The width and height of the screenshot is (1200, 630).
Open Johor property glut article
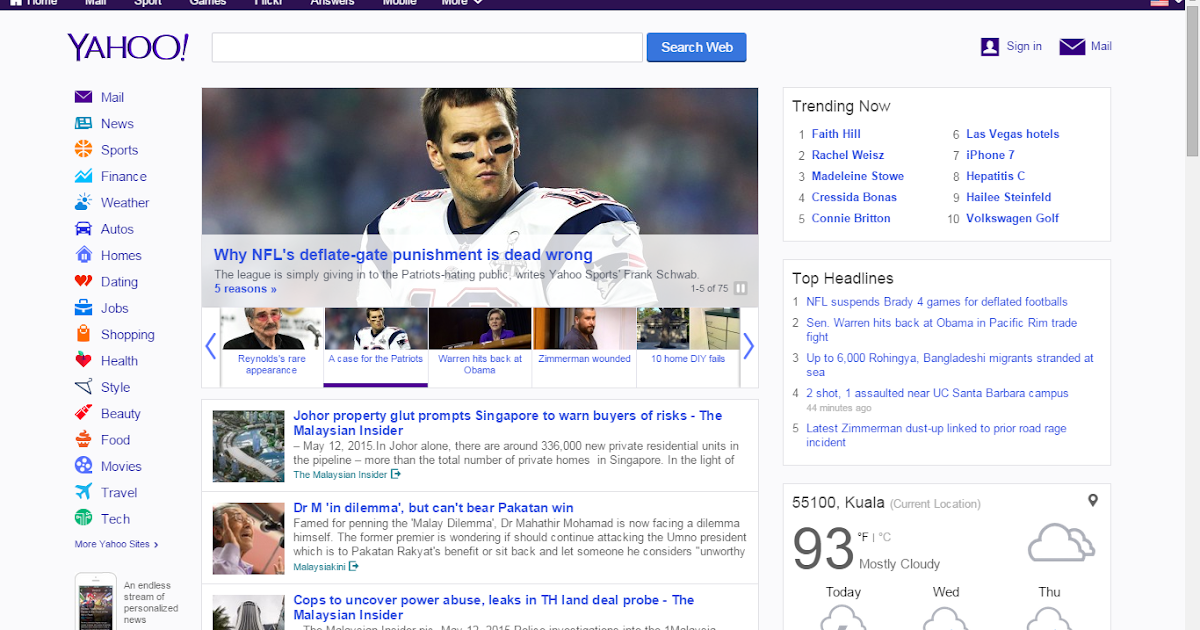pos(507,423)
